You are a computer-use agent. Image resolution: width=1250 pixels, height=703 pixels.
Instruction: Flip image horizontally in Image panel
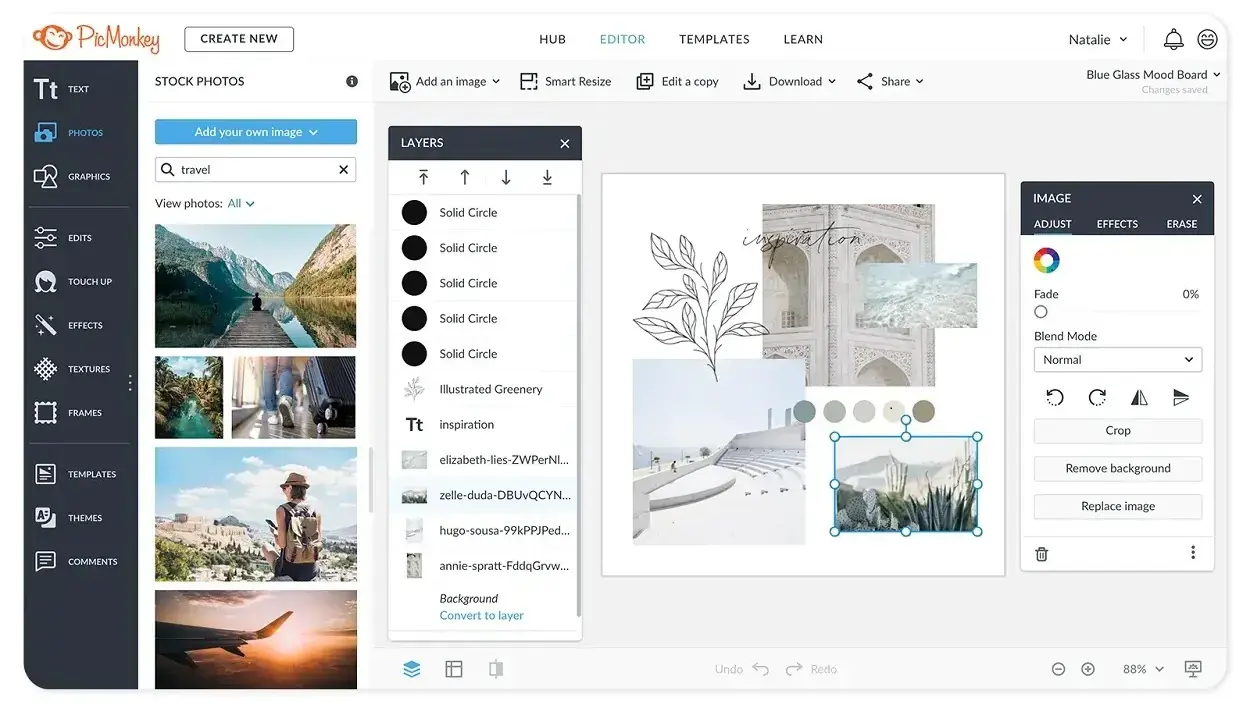click(x=1139, y=398)
